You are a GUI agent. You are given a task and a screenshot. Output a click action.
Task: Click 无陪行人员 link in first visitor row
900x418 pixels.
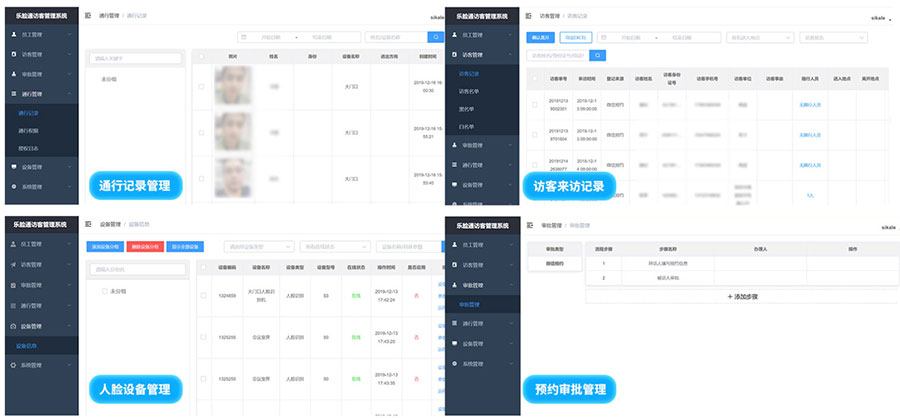(x=809, y=105)
